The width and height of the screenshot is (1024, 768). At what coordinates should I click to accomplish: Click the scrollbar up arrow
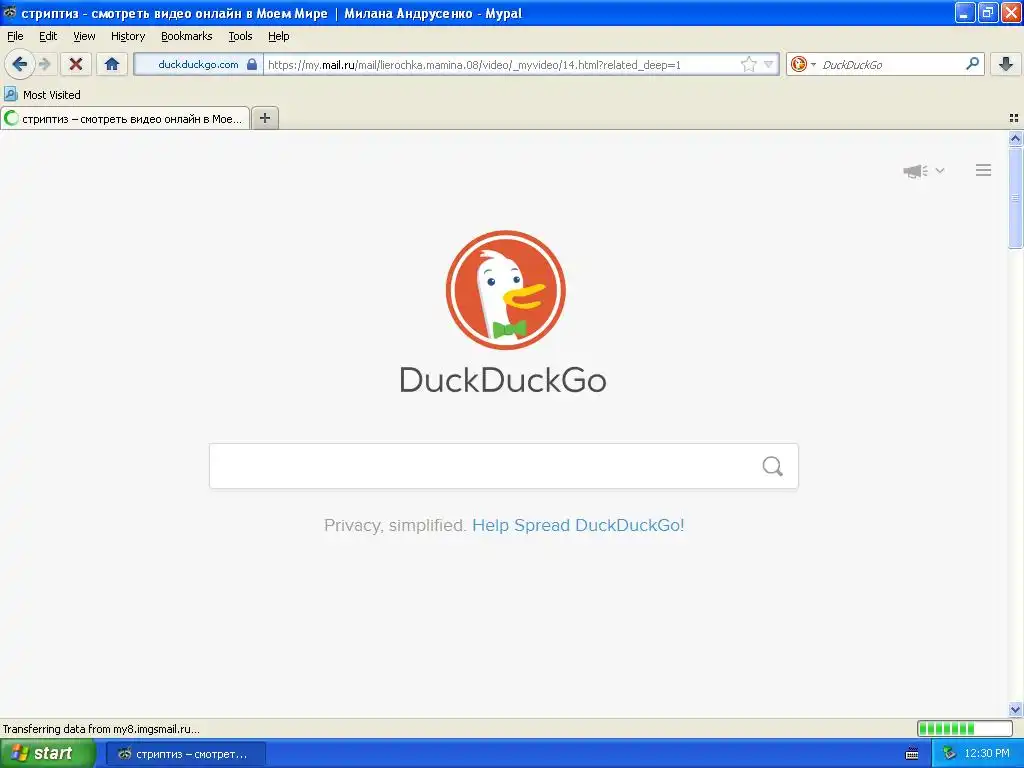coord(1015,138)
